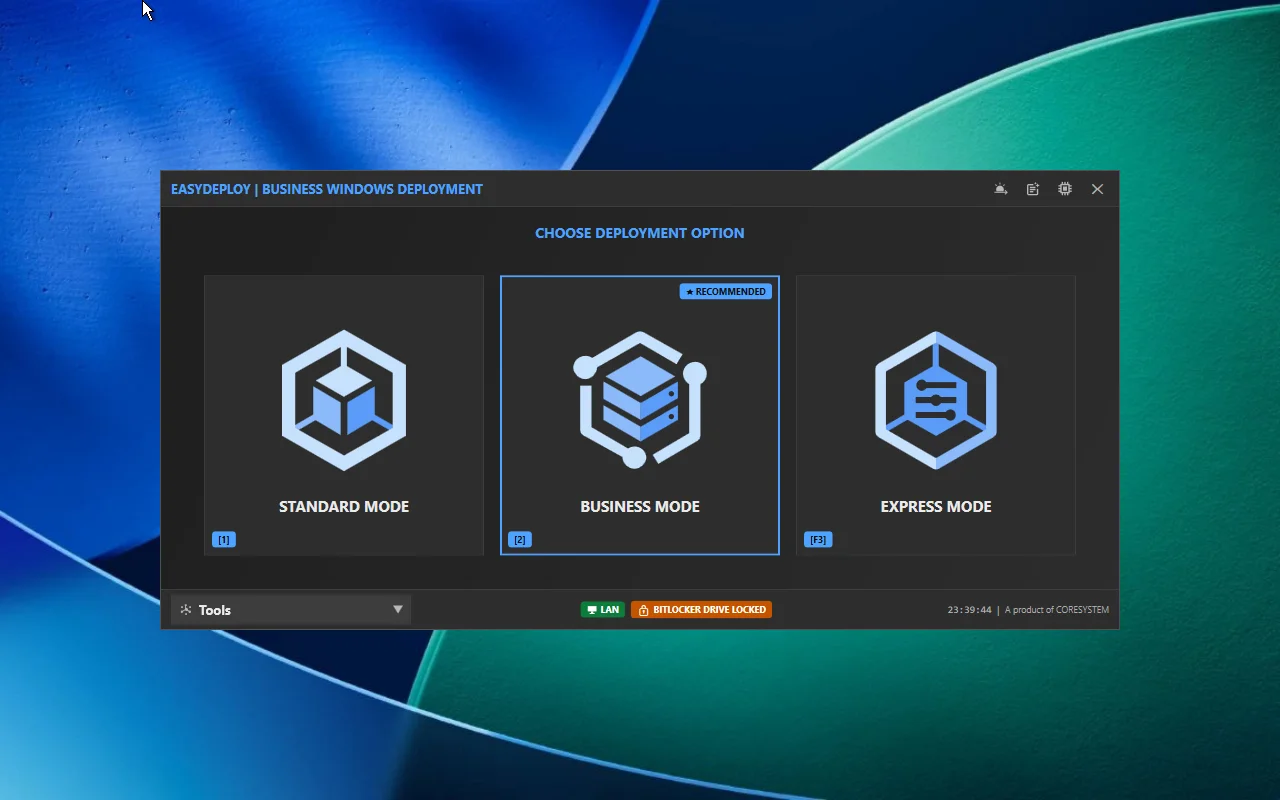Viewport: 1280px width, 800px height.
Task: Click the LAN network status badge
Action: 603,610
